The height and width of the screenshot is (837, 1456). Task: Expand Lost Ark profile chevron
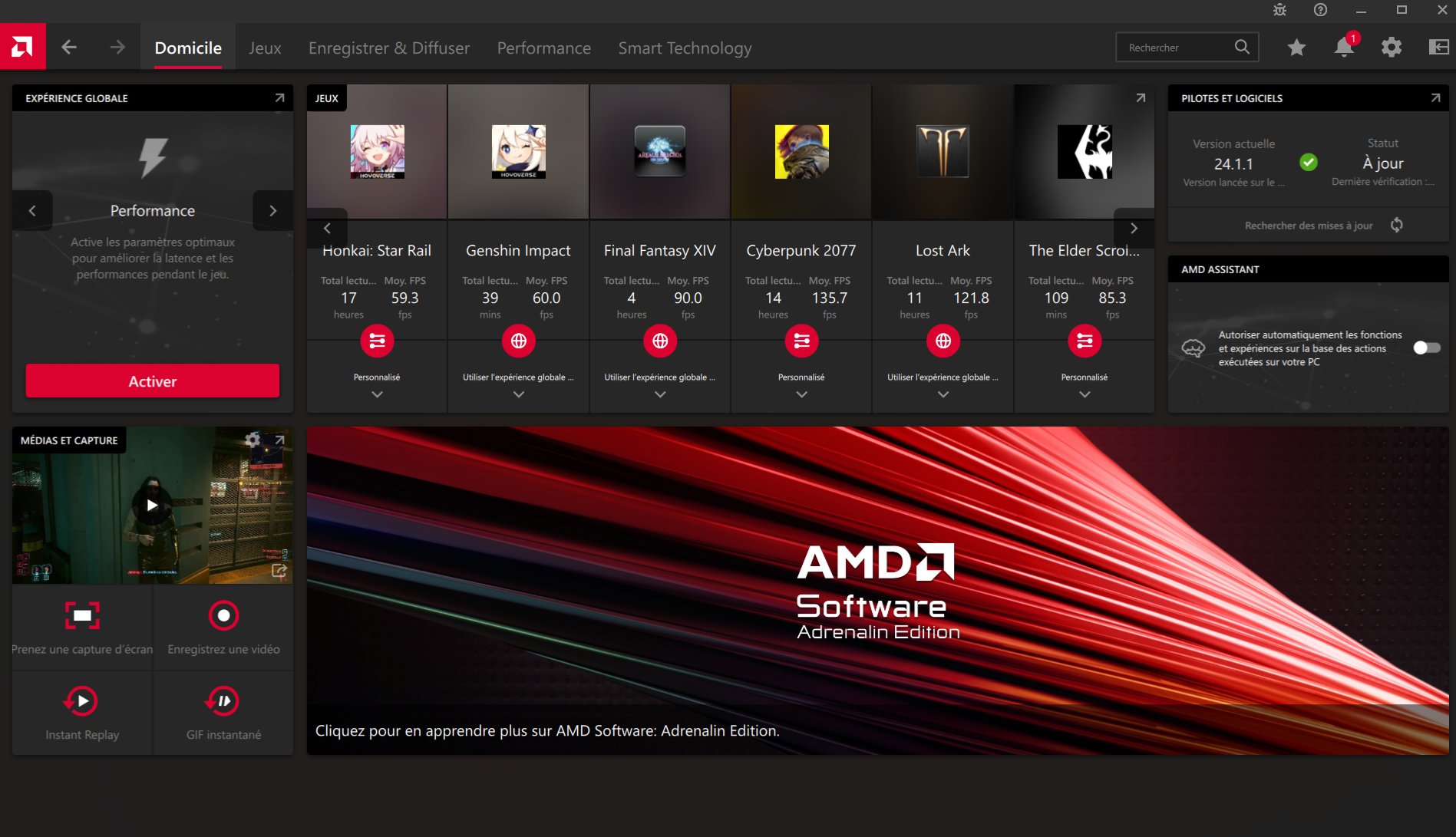tap(943, 394)
